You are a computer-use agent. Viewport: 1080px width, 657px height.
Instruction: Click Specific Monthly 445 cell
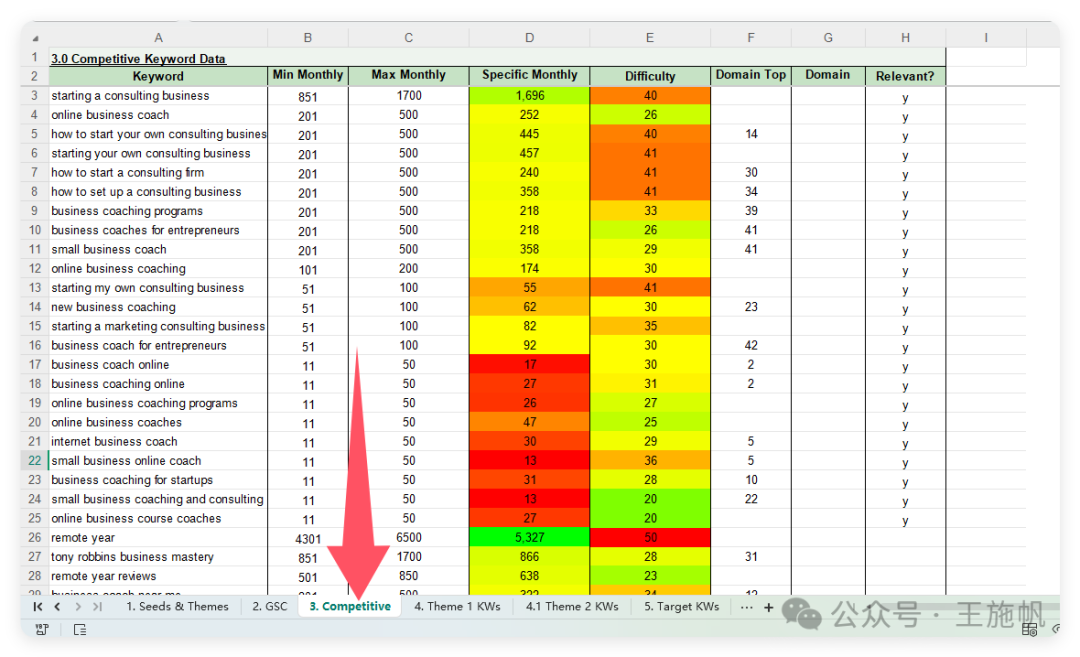[529, 134]
